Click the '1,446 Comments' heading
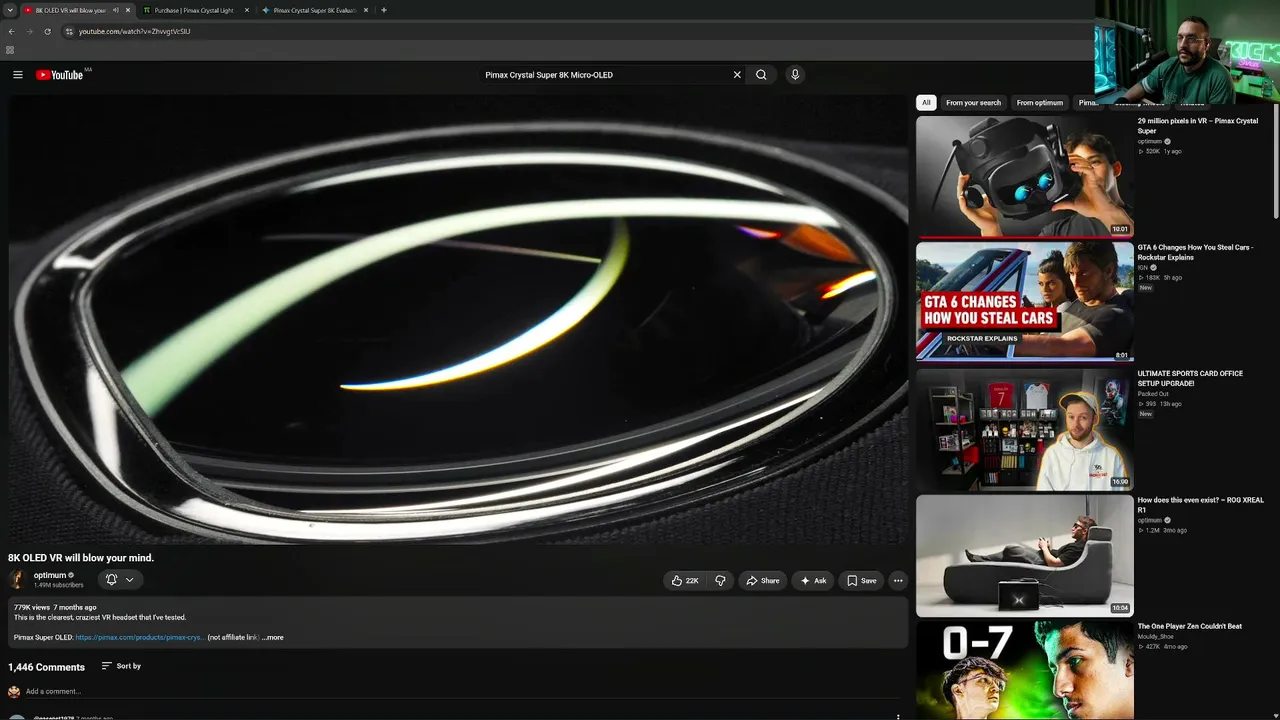1280x720 pixels. coord(47,667)
